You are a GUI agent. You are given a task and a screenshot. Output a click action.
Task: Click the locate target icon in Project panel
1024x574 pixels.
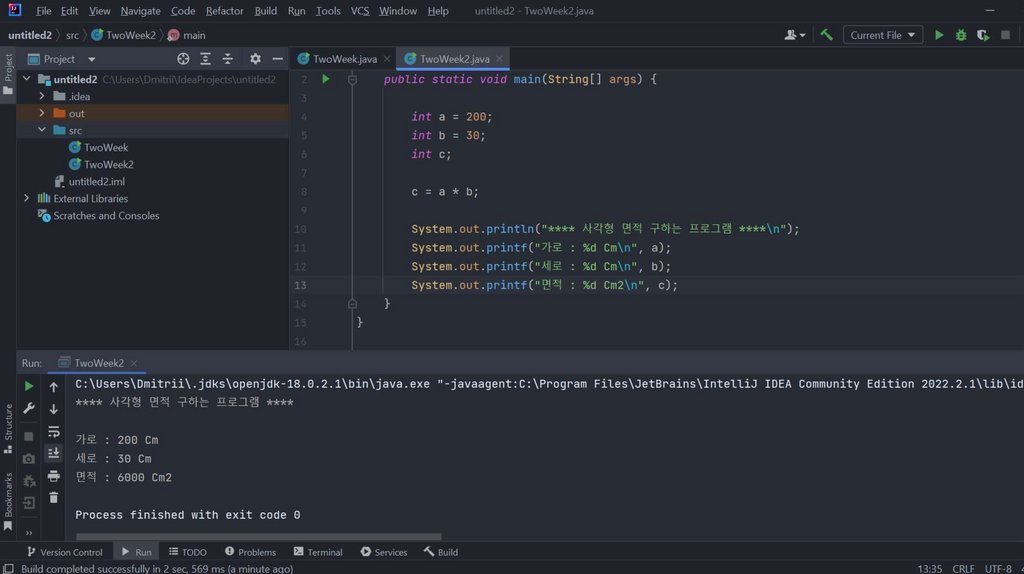[183, 59]
